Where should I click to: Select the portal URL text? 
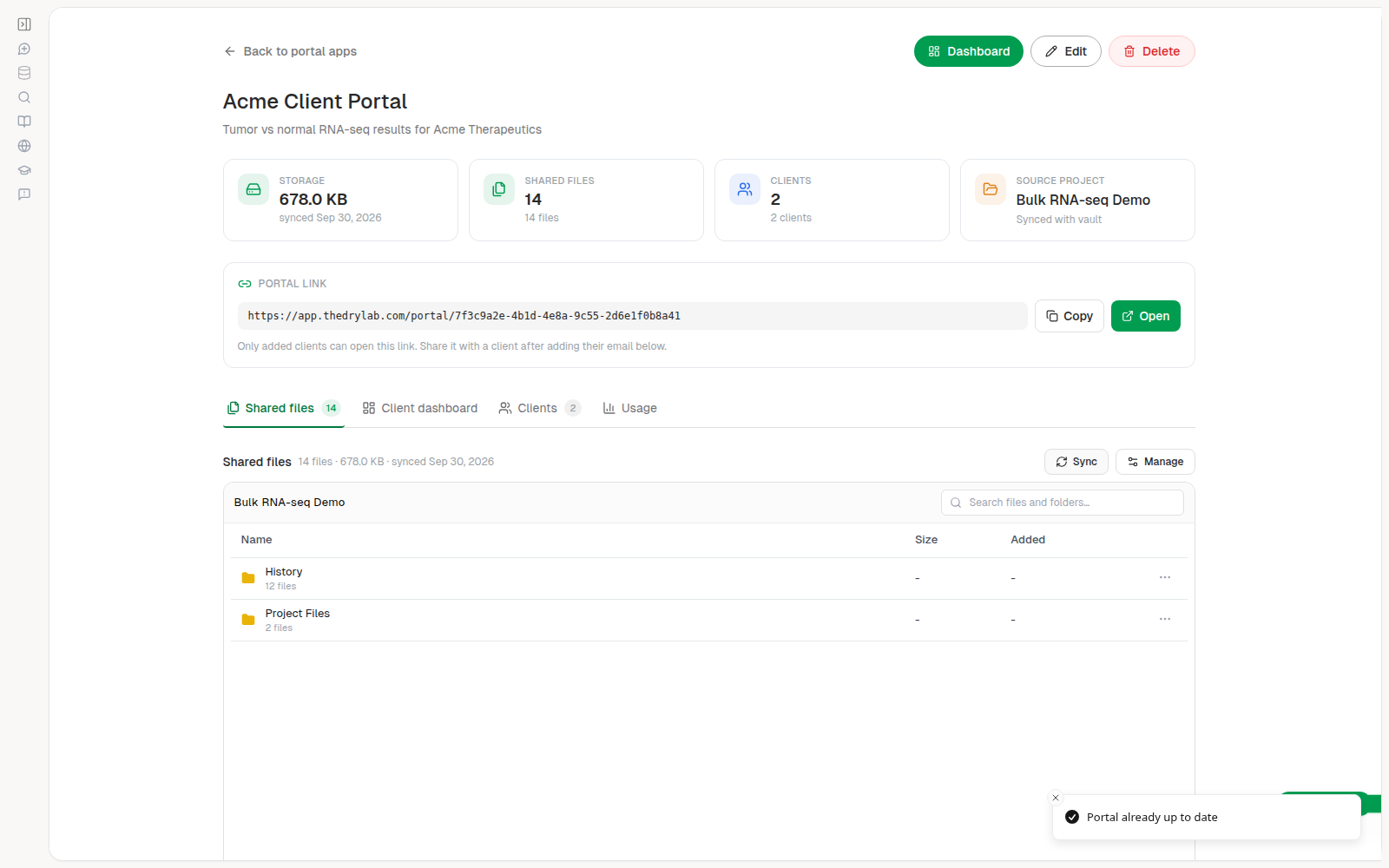coord(464,316)
